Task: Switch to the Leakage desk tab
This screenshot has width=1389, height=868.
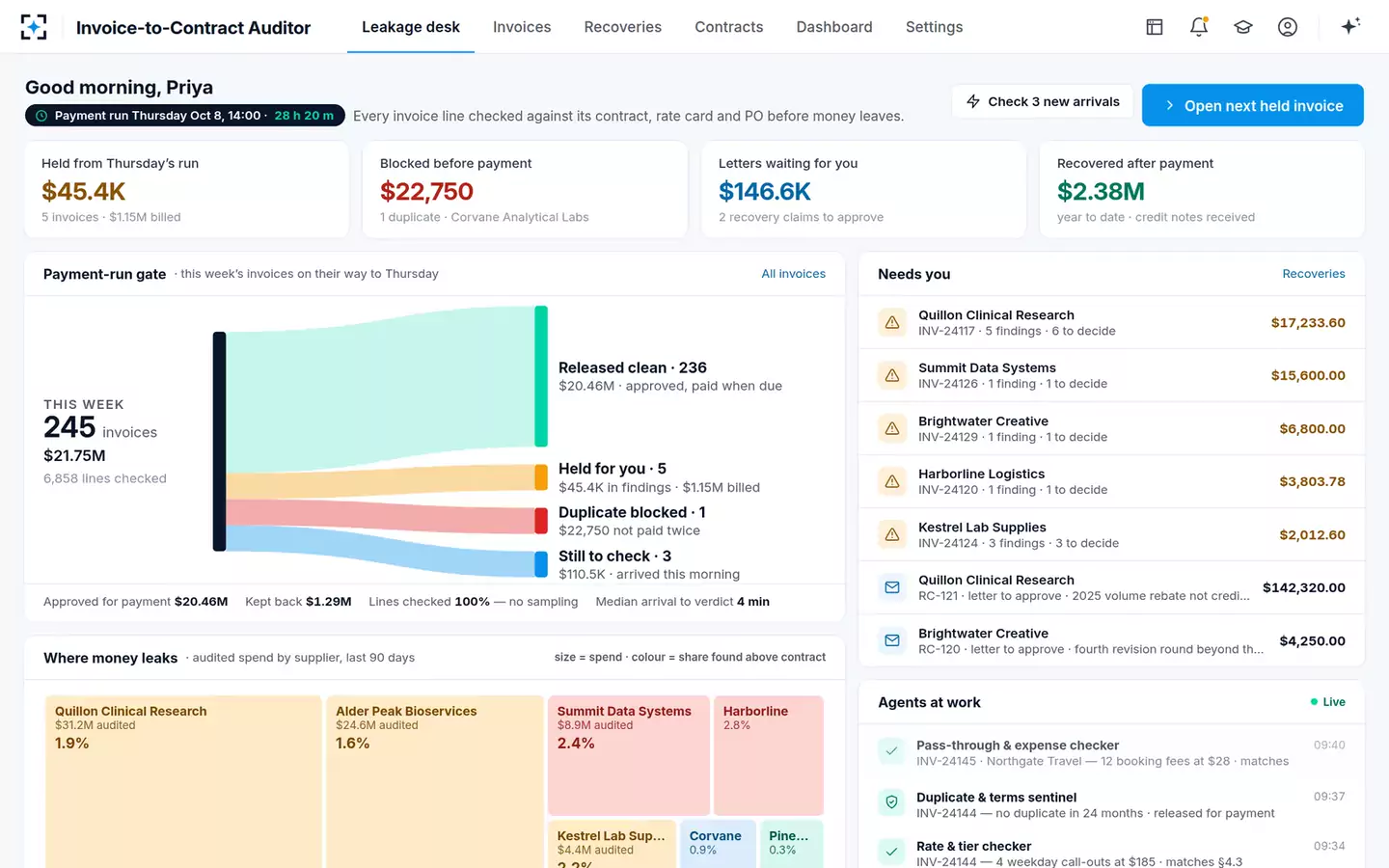Action: pos(411,27)
